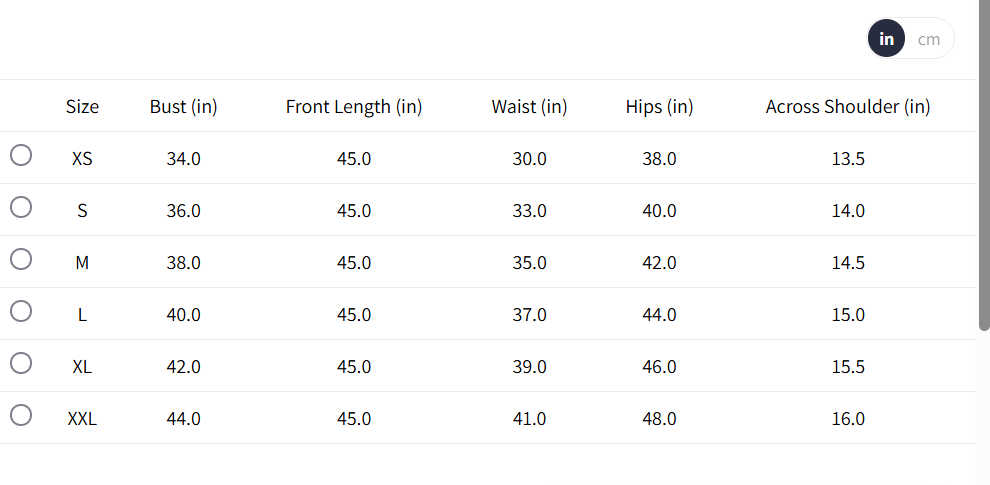The image size is (990, 485).
Task: Select the in (inches) unit option
Action: tap(887, 39)
